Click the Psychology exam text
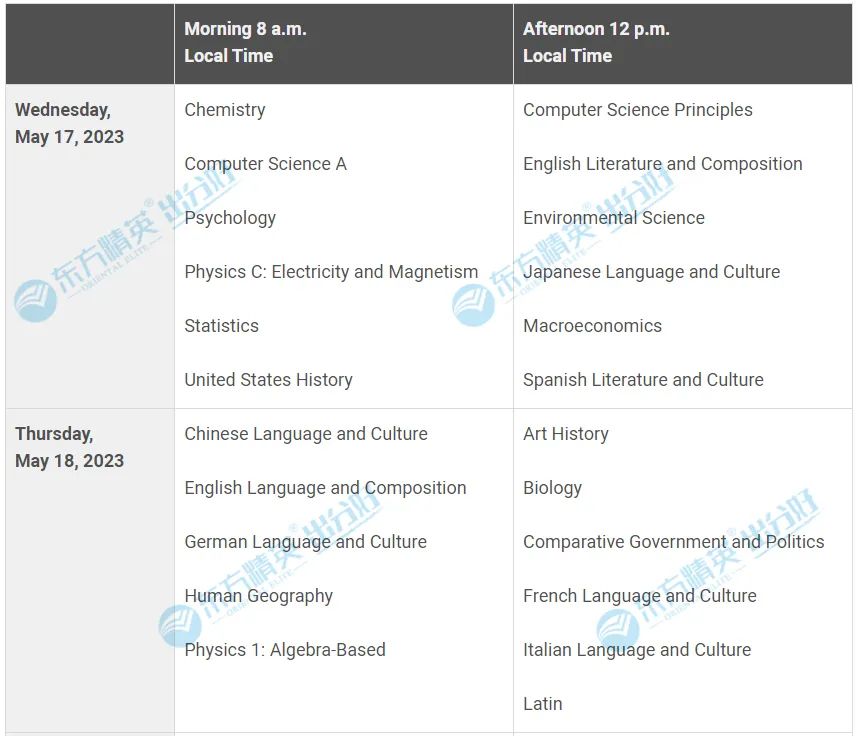858x736 pixels. pos(230,218)
